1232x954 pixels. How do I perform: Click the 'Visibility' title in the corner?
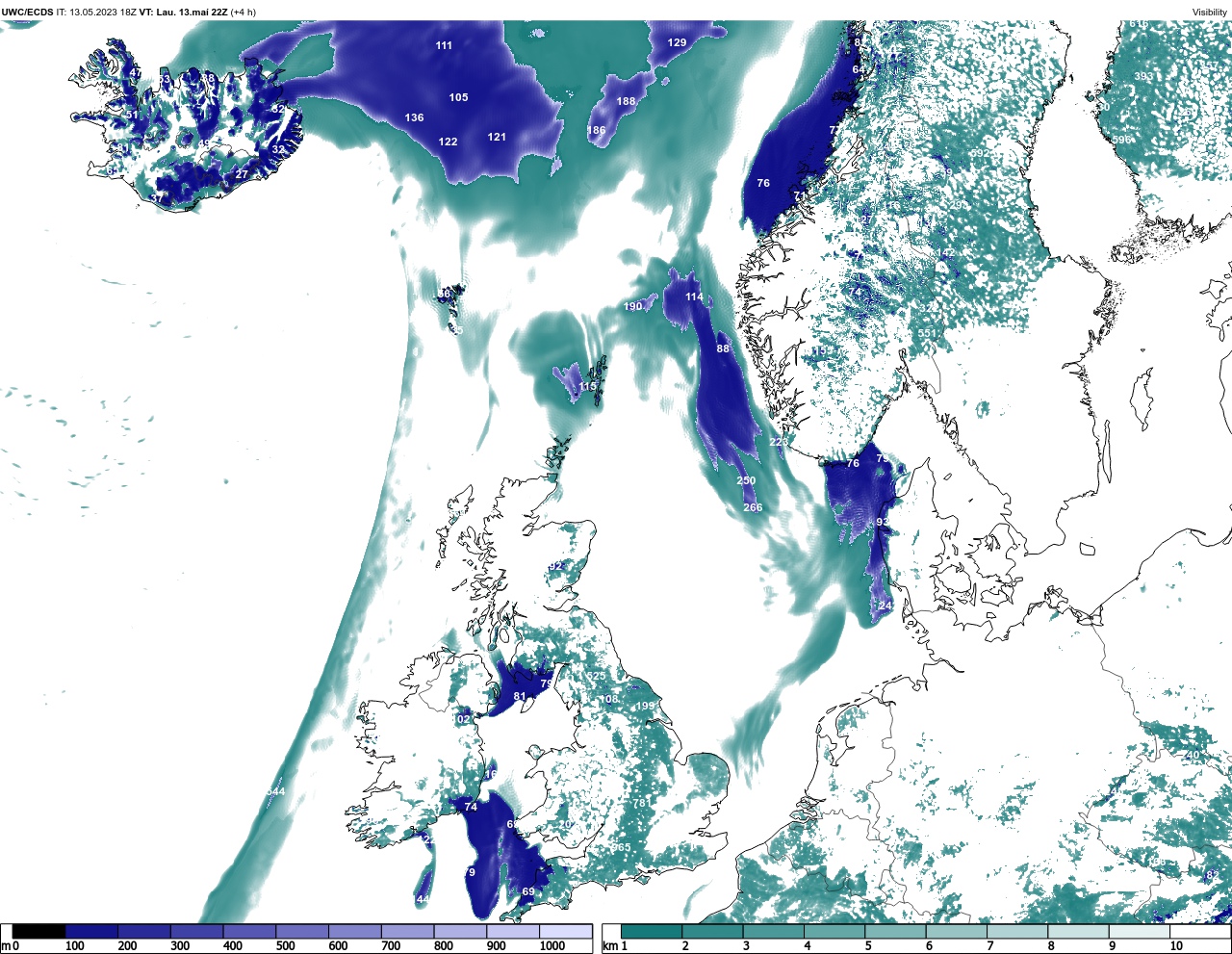point(1210,13)
